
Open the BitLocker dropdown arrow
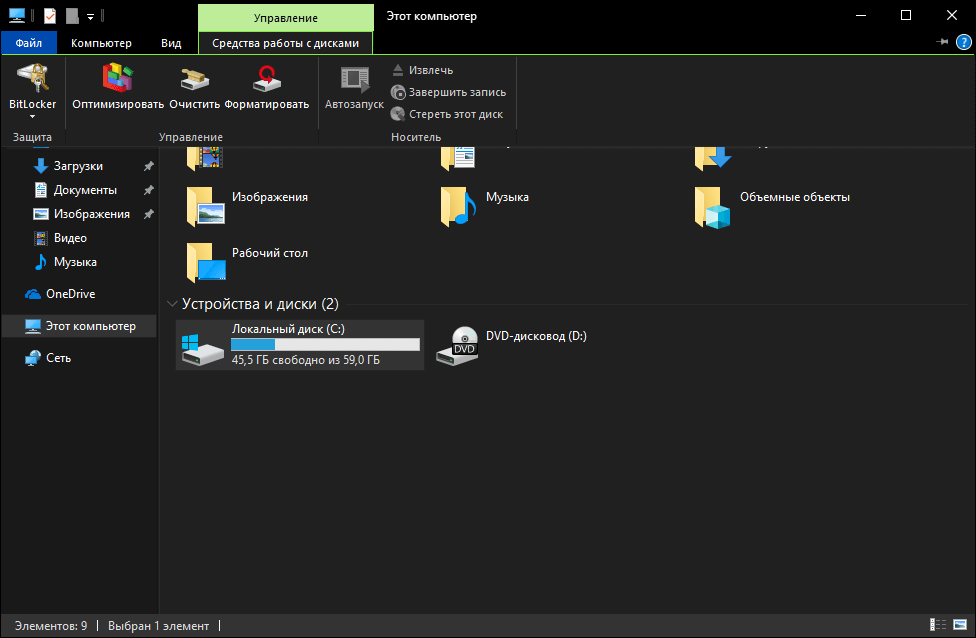pos(32,116)
